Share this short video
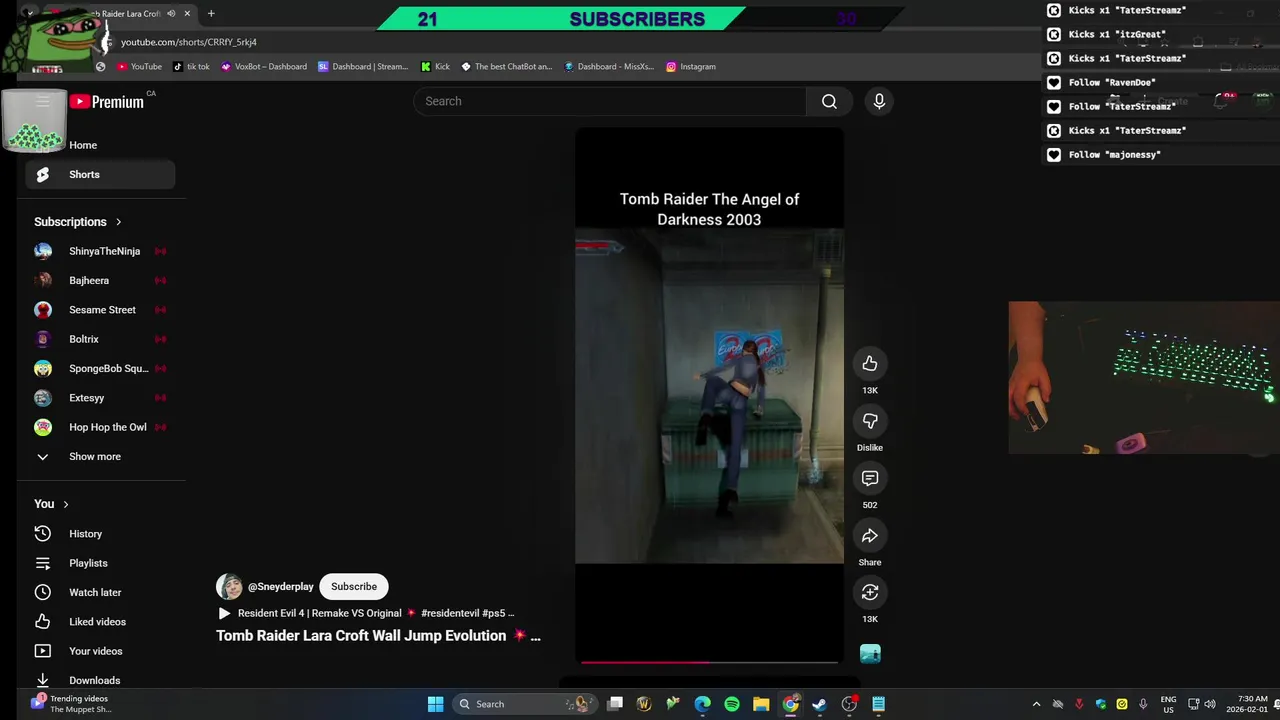 (870, 536)
